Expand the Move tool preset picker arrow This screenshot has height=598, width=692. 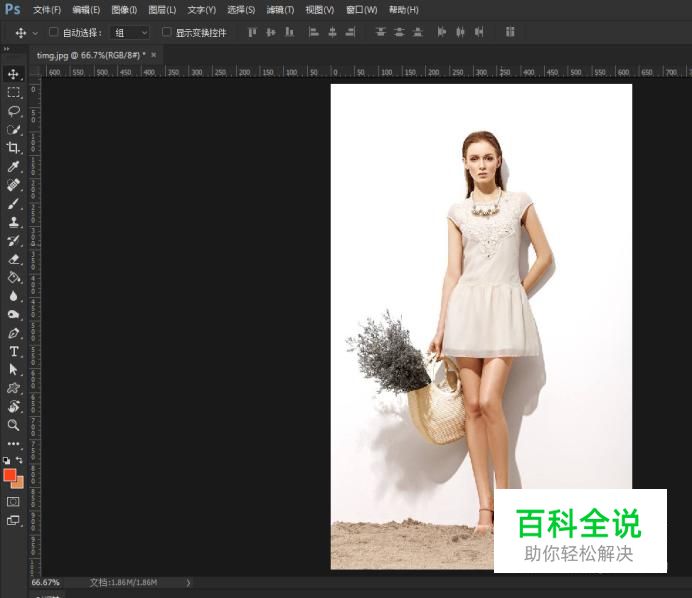coord(36,33)
